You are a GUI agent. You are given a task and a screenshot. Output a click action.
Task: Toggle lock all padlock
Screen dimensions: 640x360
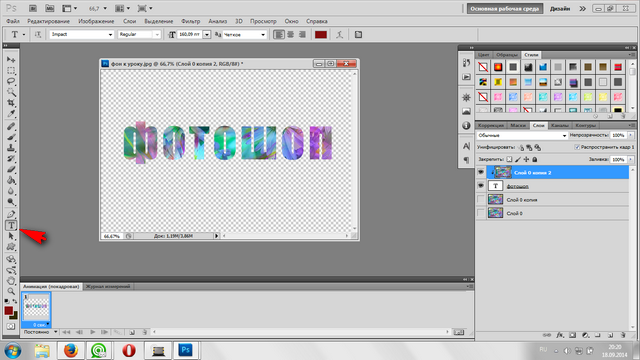[535, 160]
